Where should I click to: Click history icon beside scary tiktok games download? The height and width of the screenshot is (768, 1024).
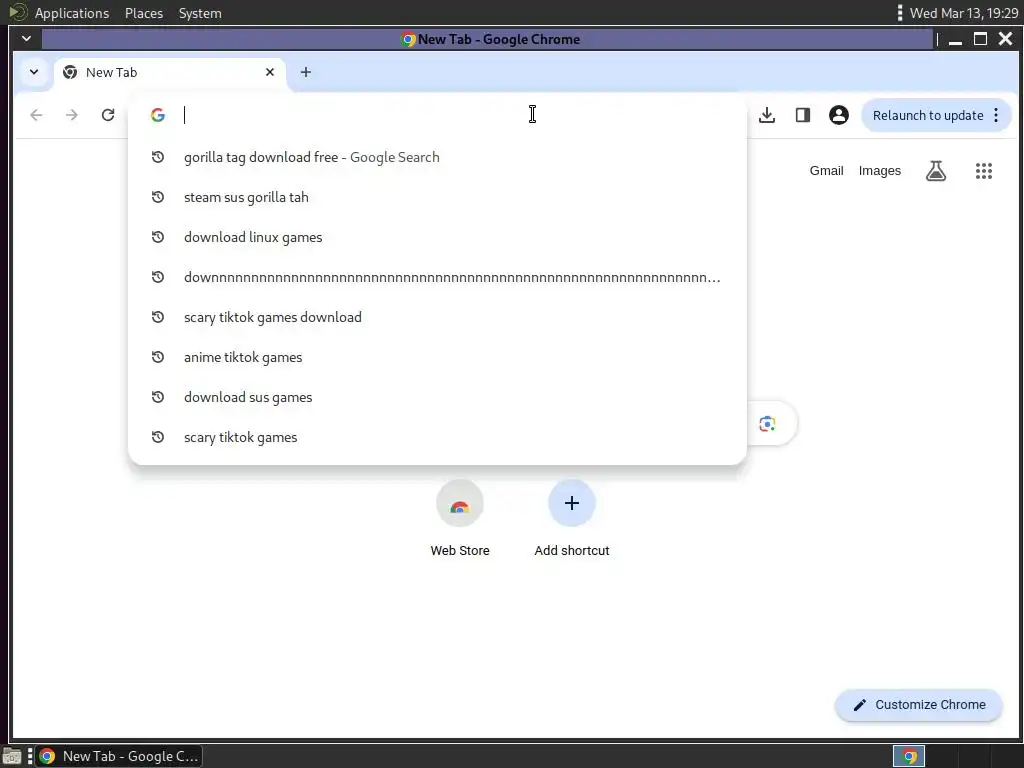click(x=157, y=317)
